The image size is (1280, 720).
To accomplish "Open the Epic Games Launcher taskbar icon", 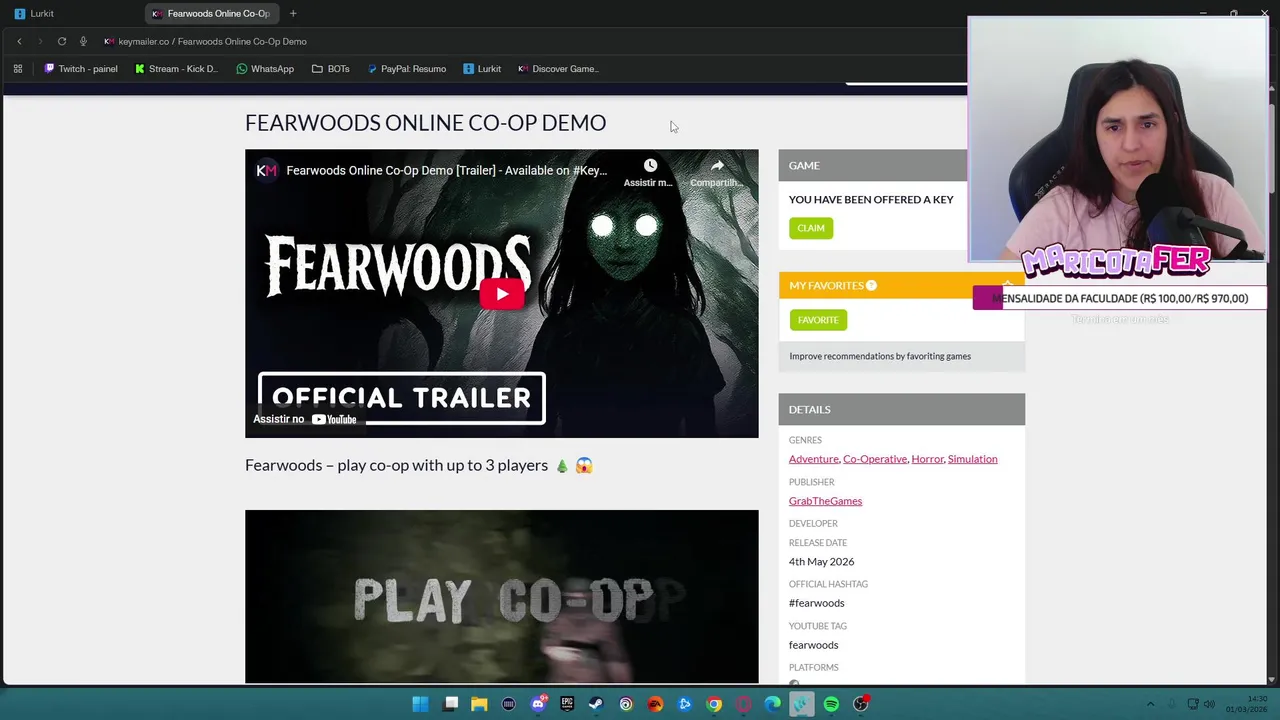I will [x=567, y=704].
